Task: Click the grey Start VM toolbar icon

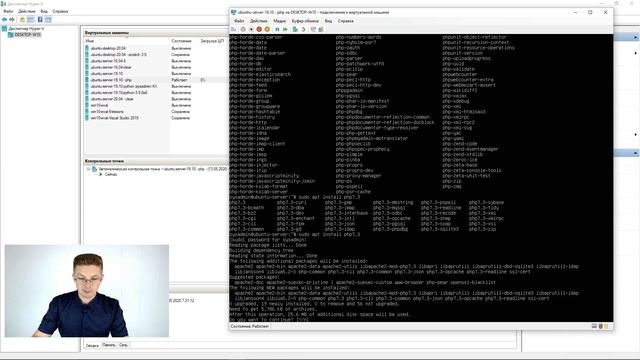Action: point(243,29)
